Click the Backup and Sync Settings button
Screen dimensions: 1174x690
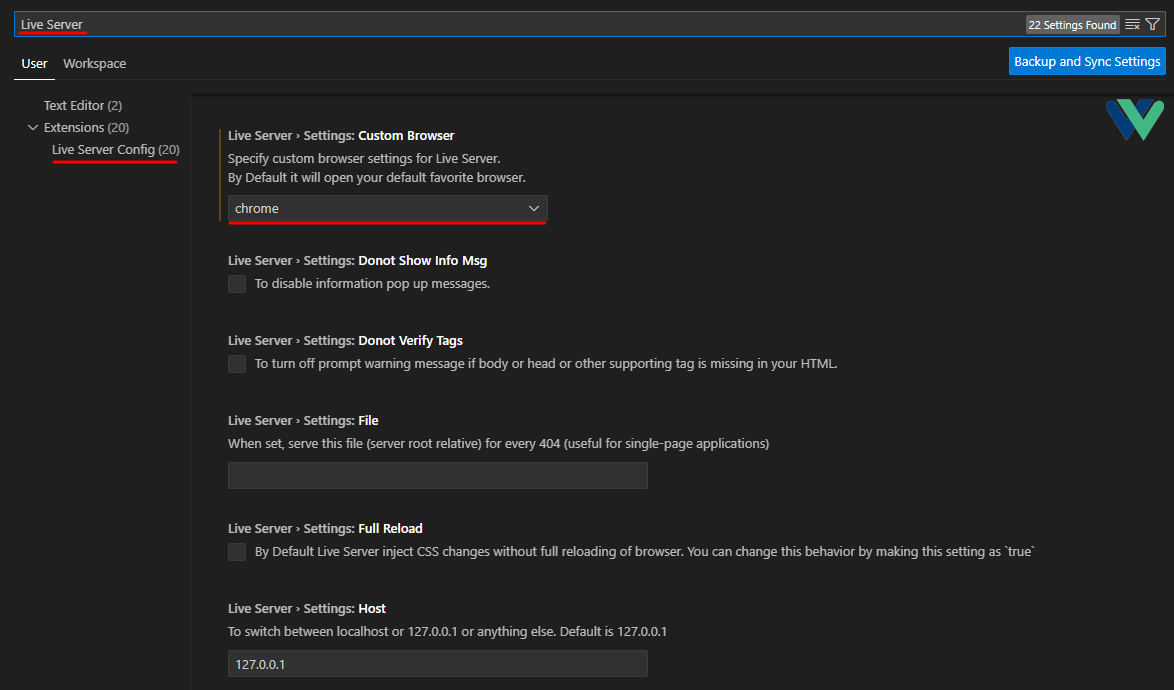1087,61
